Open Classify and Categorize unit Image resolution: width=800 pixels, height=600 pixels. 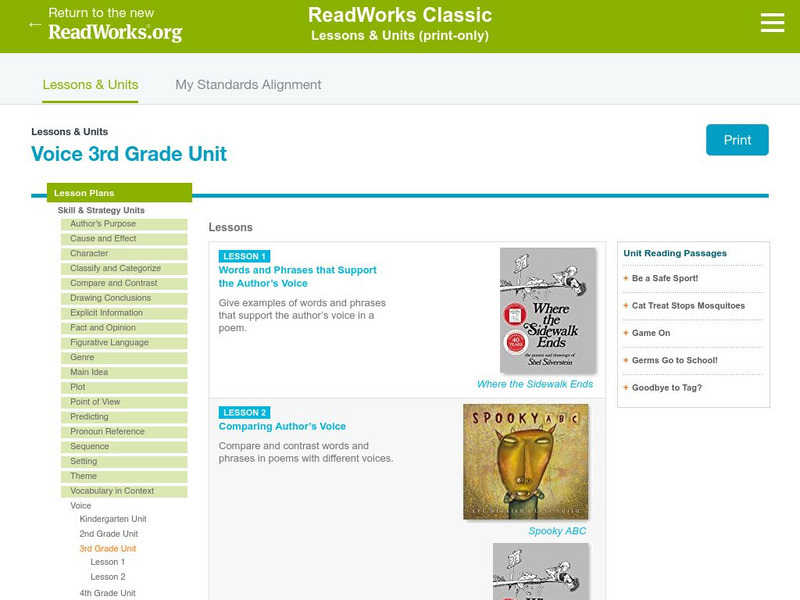[x=124, y=268]
